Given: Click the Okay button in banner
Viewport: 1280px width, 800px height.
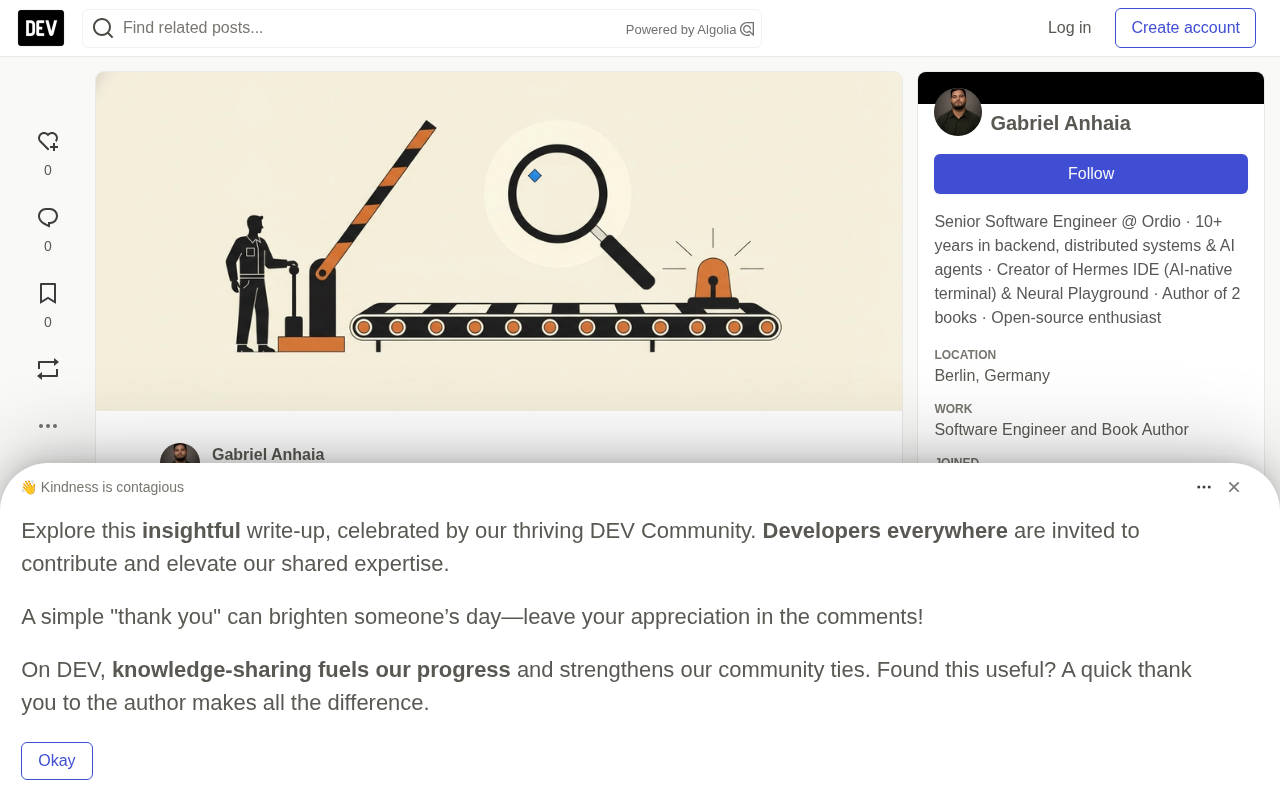Looking at the screenshot, I should (57, 761).
